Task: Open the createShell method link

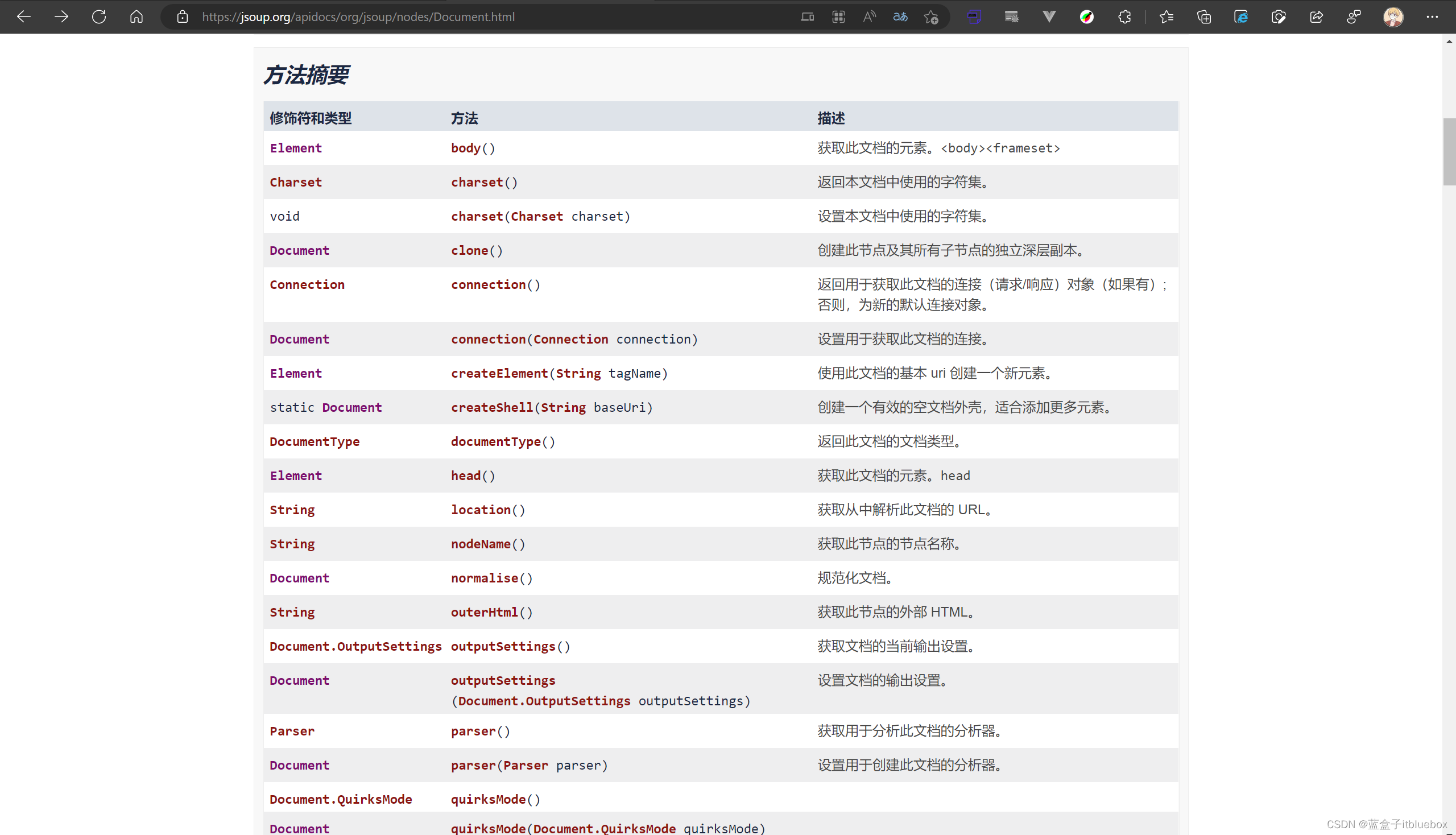Action: click(491, 407)
